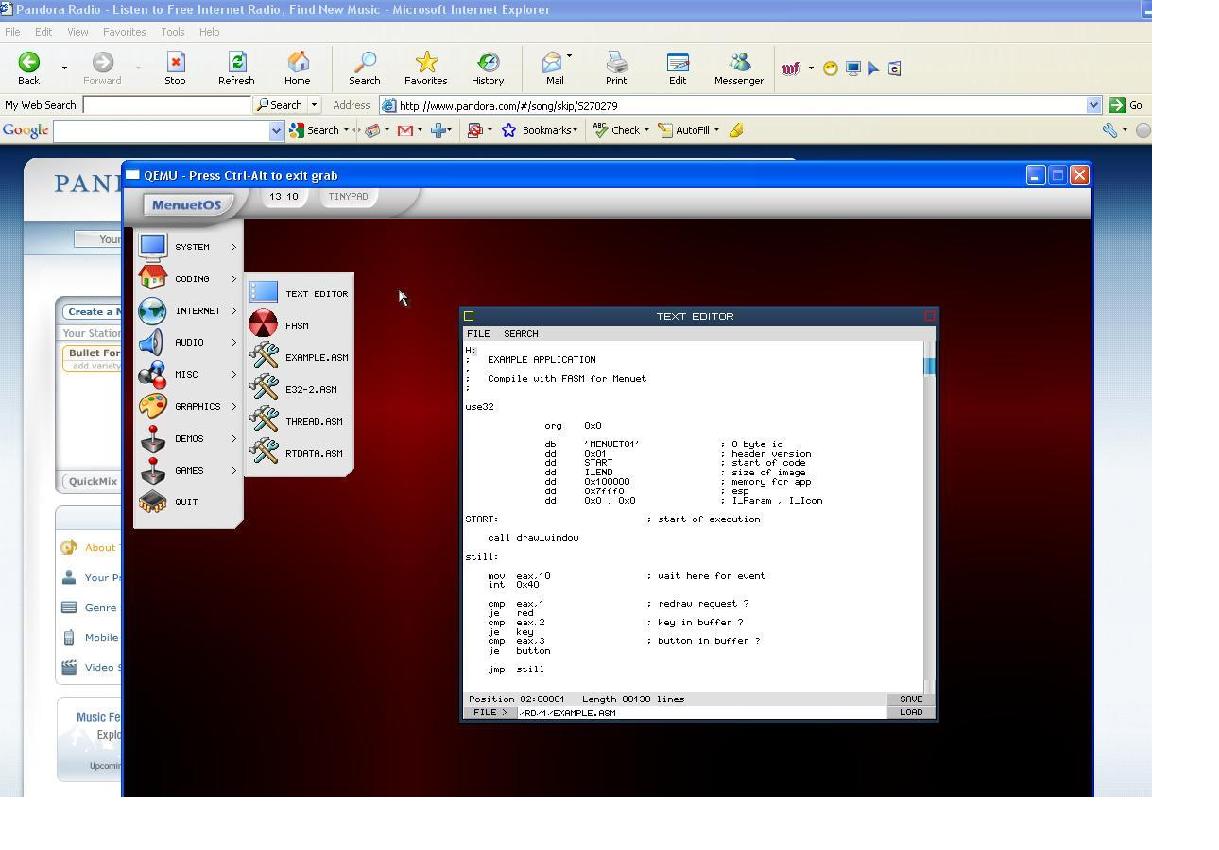Click Genre link in Pandora sidebar
This screenshot has height=850, width=1219.
pos(100,607)
